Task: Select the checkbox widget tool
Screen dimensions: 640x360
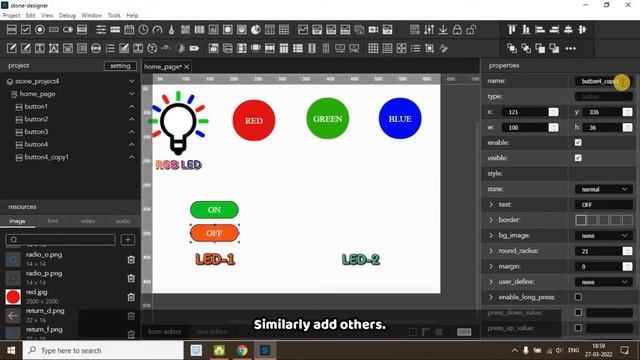Action: point(26,29)
